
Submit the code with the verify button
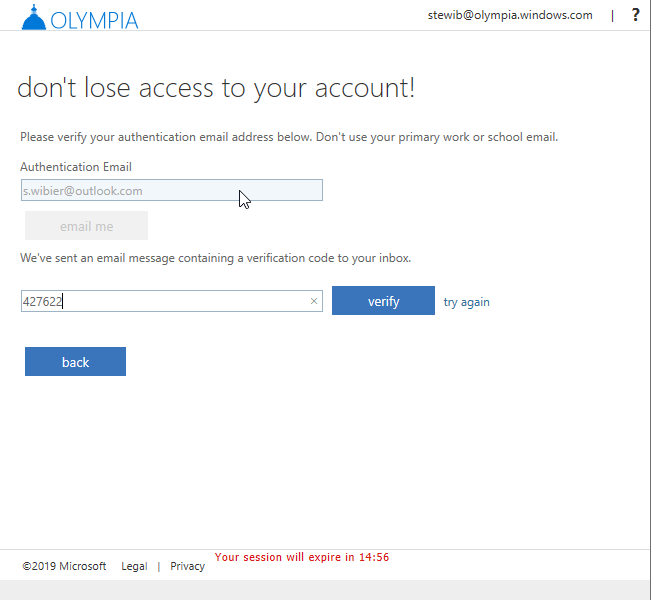(383, 301)
